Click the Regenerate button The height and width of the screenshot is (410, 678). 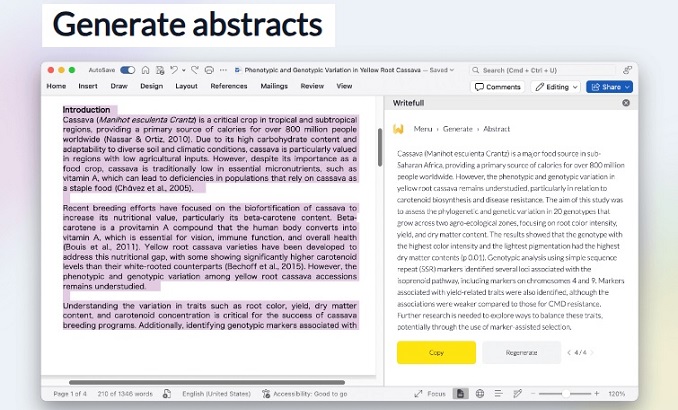tap(521, 352)
